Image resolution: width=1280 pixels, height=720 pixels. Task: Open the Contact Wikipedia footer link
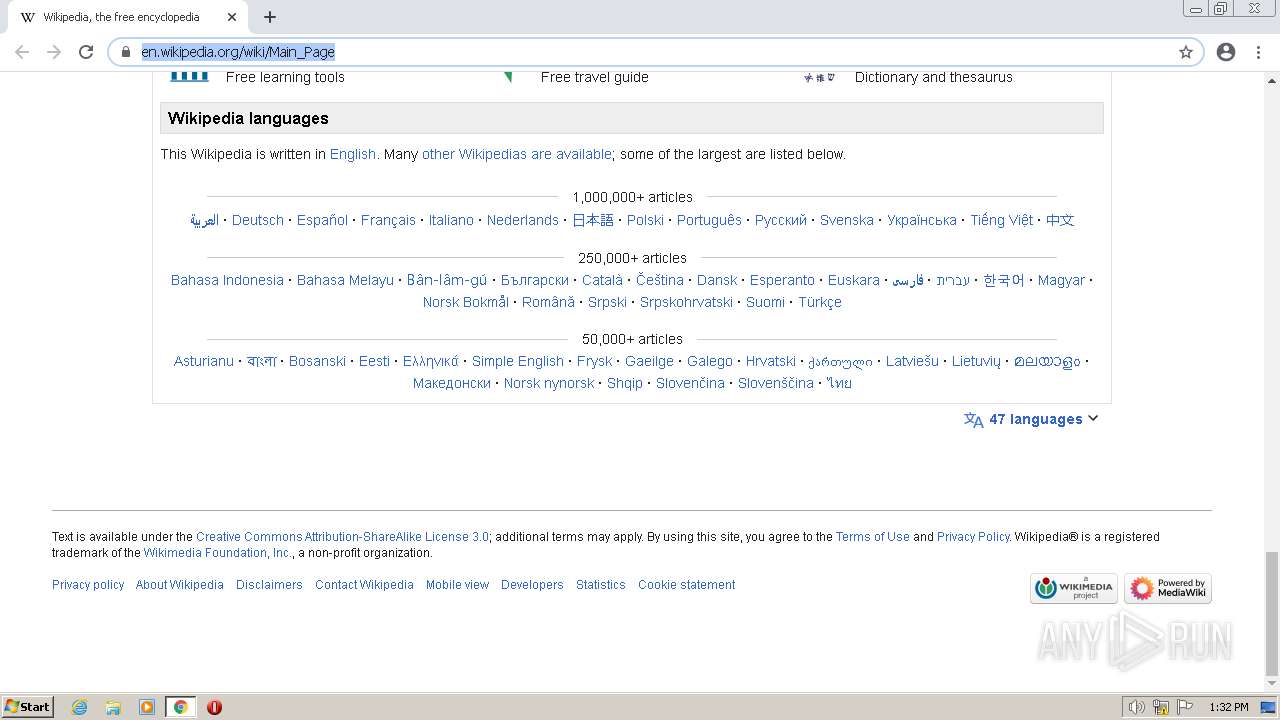coord(364,585)
